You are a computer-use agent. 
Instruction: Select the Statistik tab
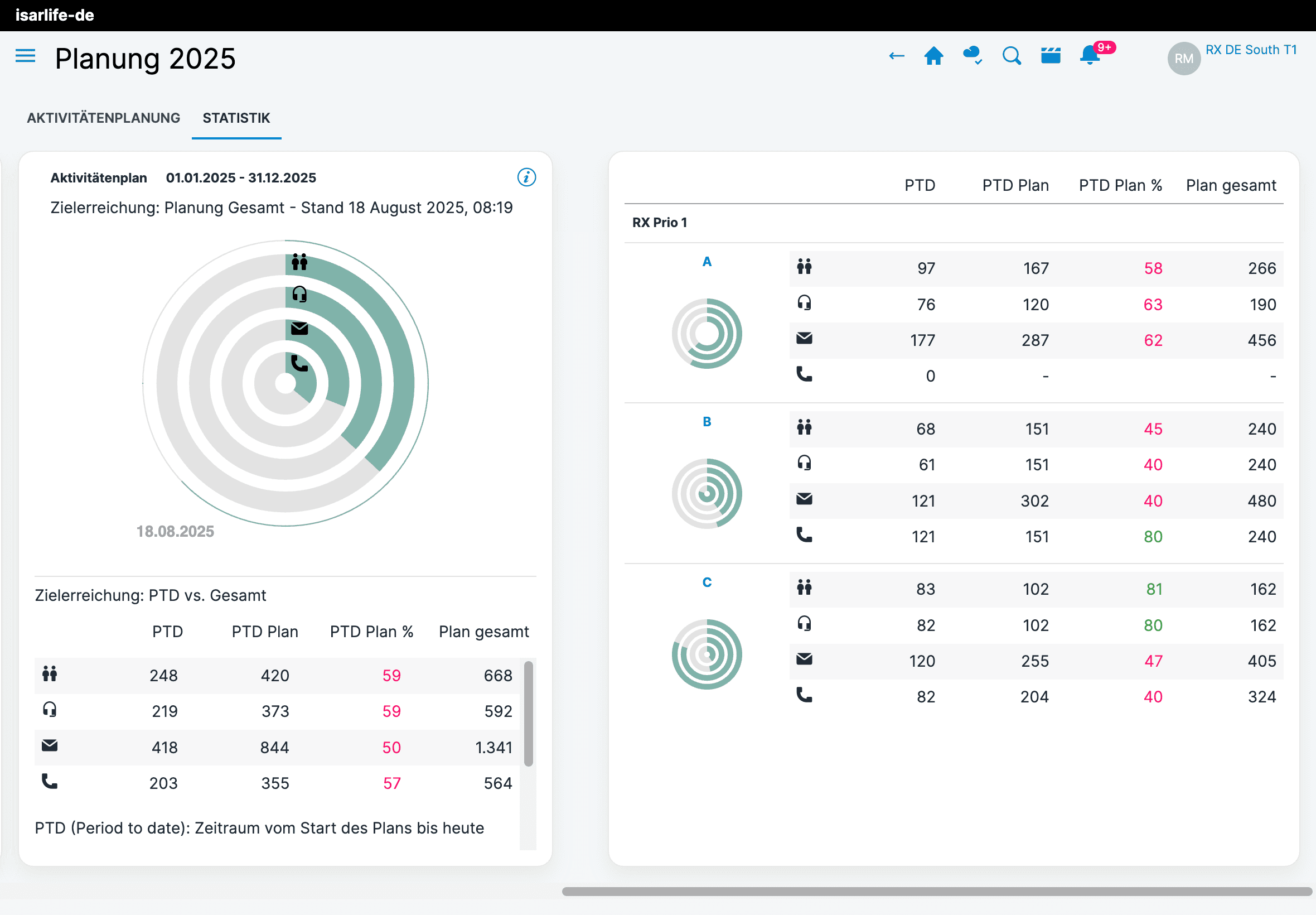click(x=236, y=118)
